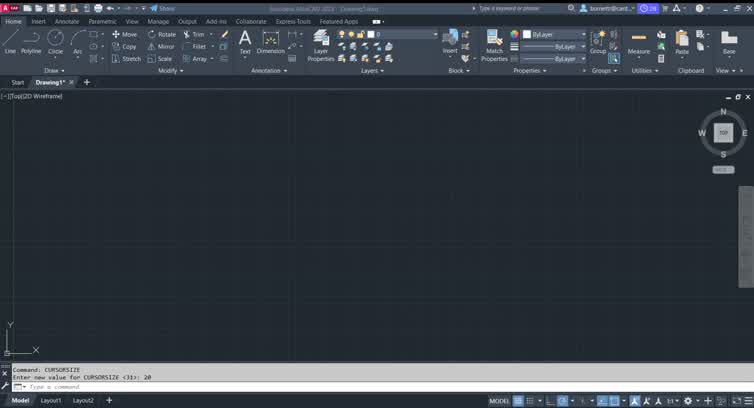Expand the Properties panel
754x408 pixels.
tap(529, 70)
